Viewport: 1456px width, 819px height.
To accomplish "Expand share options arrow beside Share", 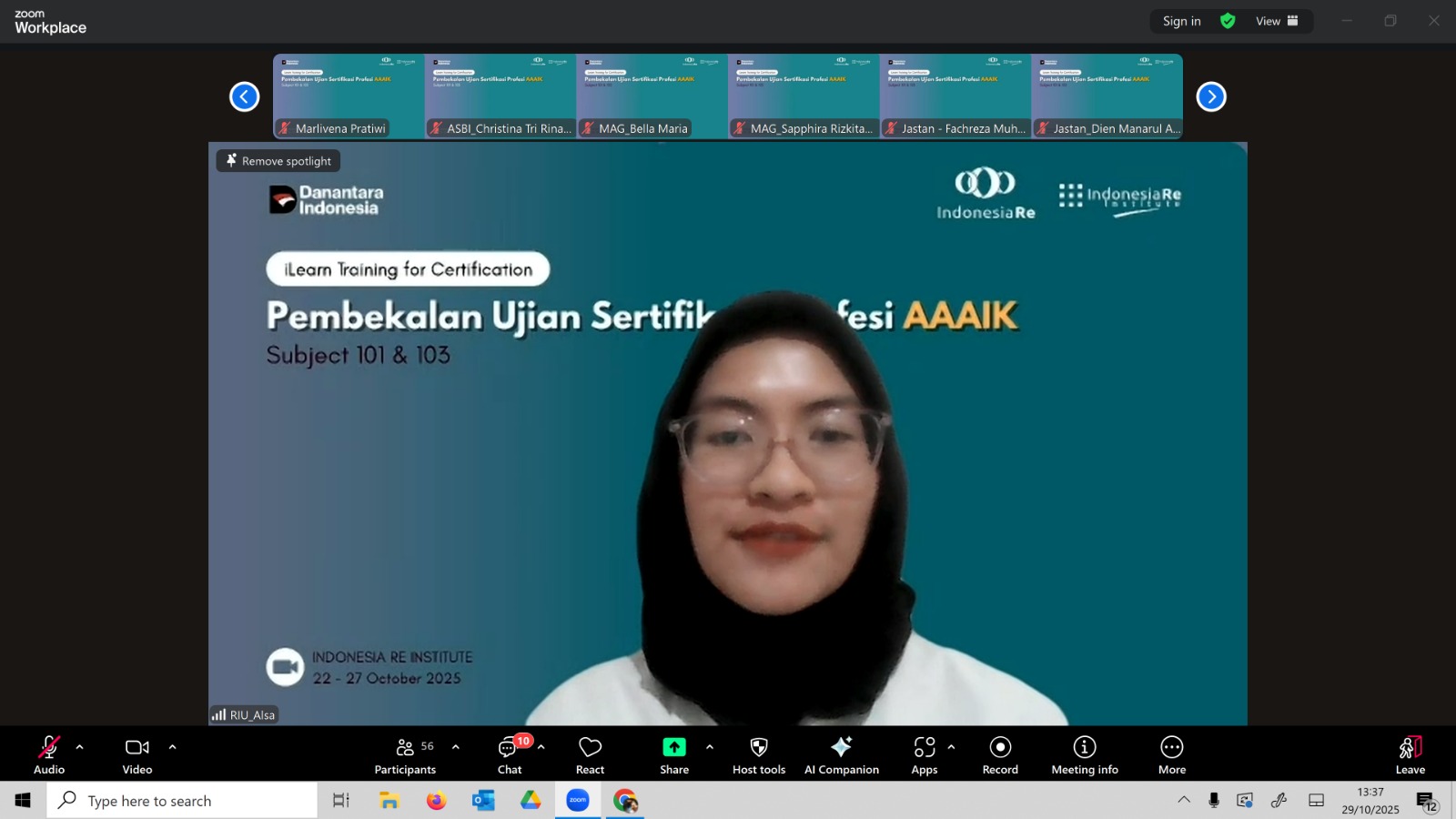I will pos(710,747).
